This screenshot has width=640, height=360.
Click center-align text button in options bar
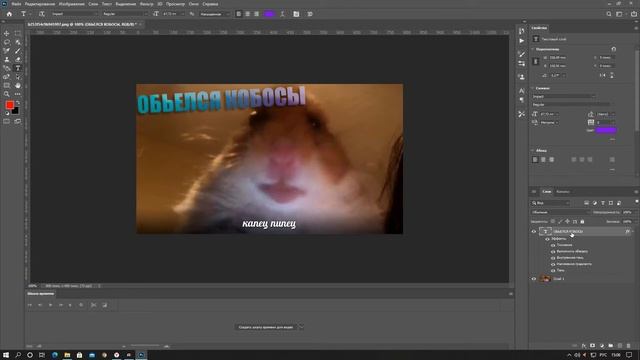point(247,14)
